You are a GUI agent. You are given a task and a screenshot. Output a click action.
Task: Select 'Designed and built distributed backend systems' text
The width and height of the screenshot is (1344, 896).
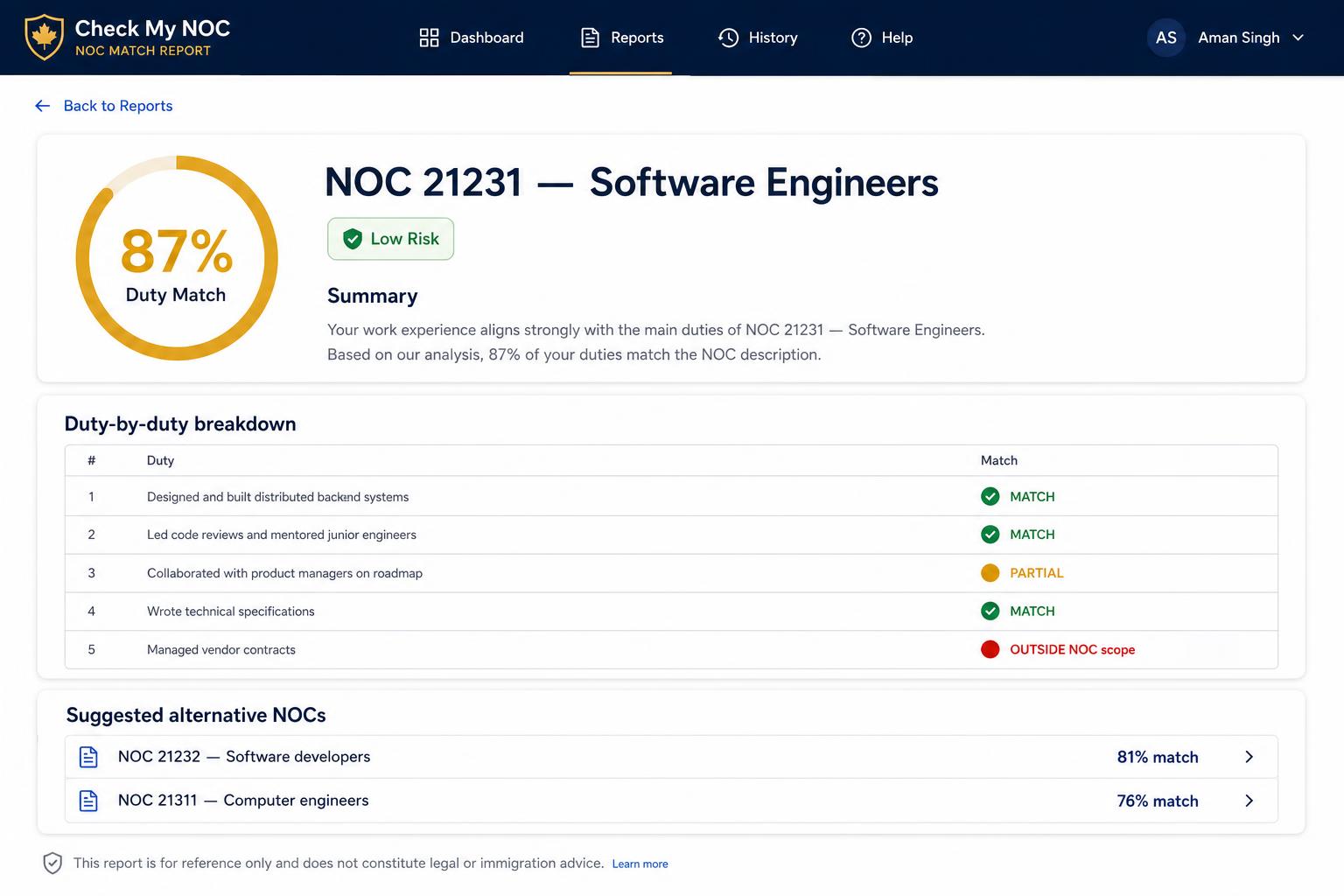pos(278,497)
